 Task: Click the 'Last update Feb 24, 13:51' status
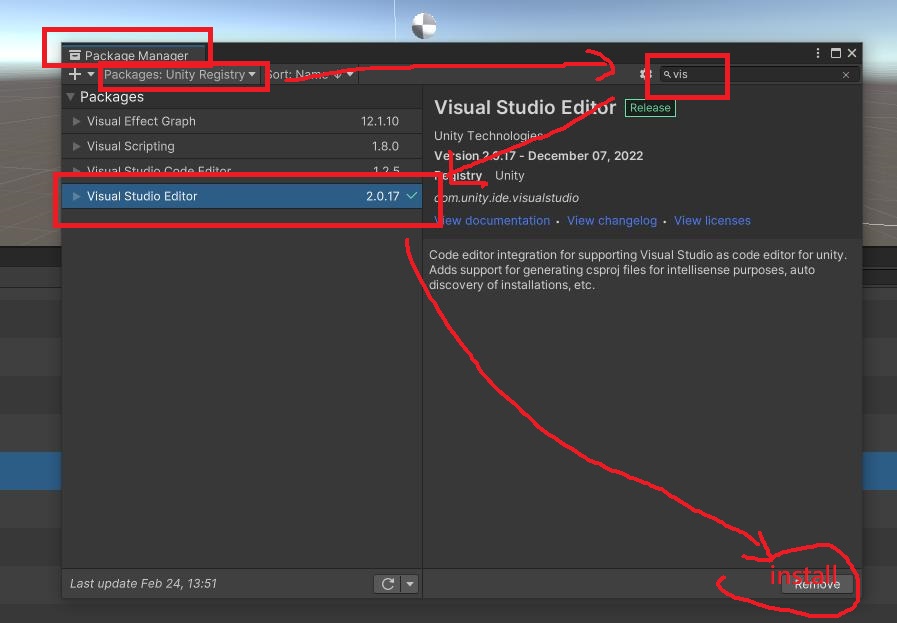tap(144, 584)
